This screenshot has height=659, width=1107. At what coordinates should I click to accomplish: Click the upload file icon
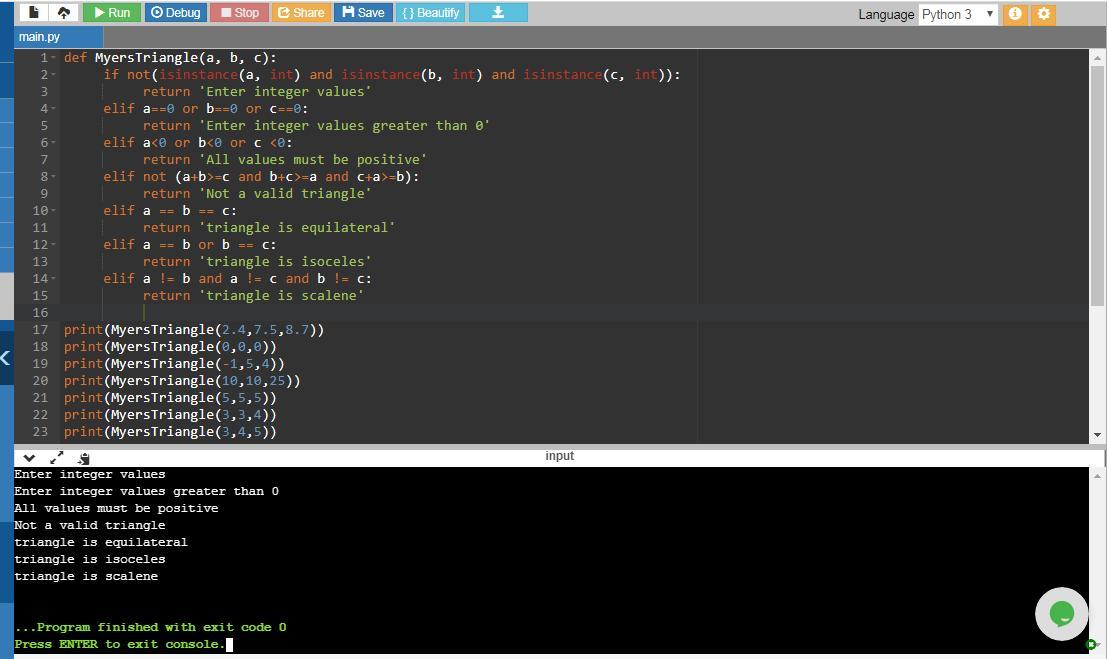(64, 13)
